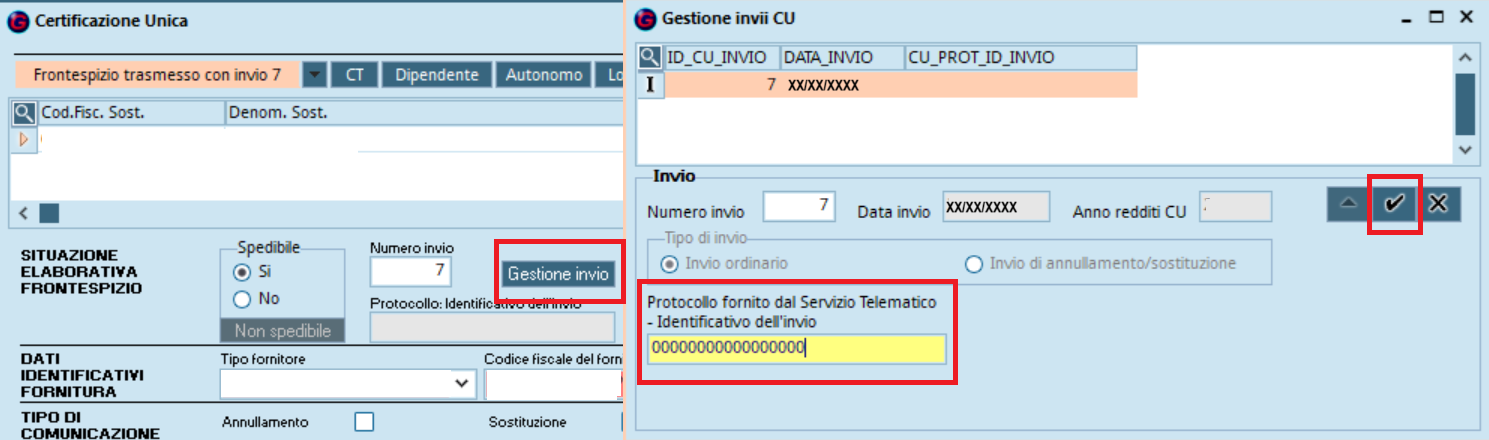Image resolution: width=1489 pixels, height=440 pixels.
Task: Switch to the Autonomo tab
Action: [543, 75]
